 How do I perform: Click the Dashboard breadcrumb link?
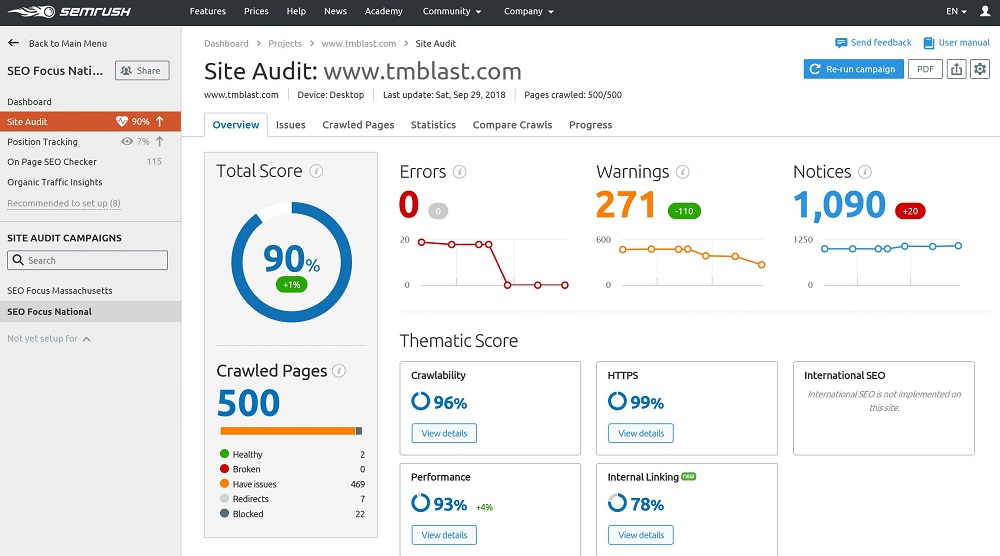point(226,43)
